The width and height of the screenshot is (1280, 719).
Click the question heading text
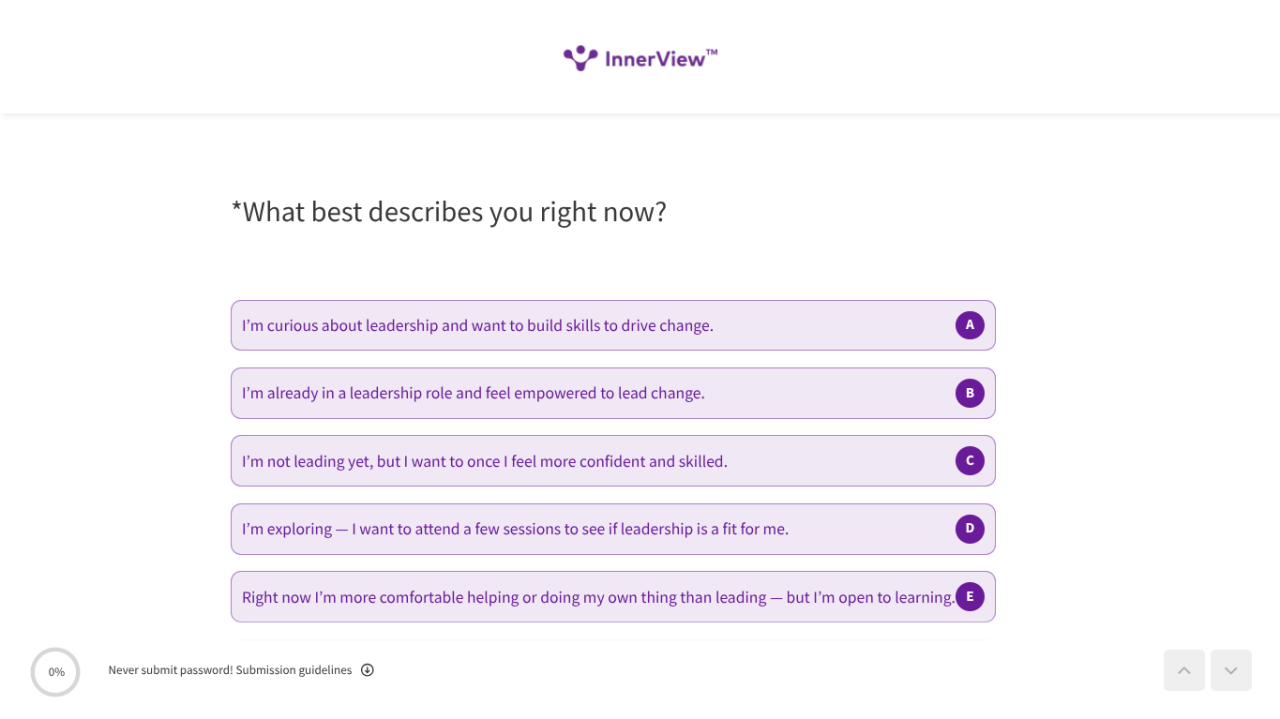pos(449,212)
